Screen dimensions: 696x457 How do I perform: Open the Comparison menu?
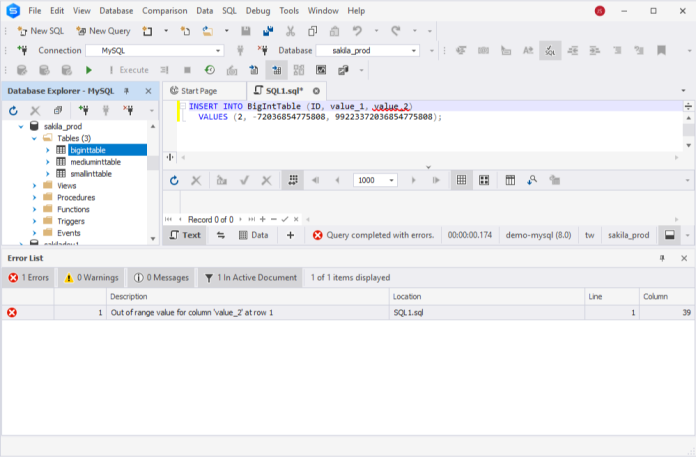pyautogui.click(x=164, y=10)
